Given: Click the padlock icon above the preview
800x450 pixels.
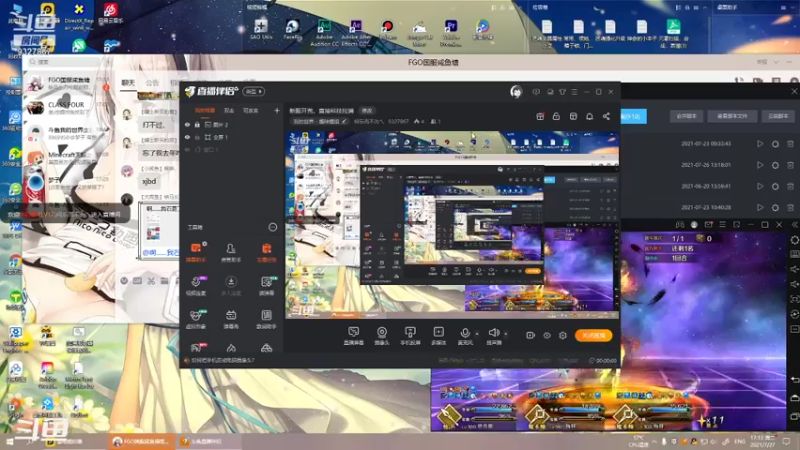Looking at the screenshot, I should point(556,116).
